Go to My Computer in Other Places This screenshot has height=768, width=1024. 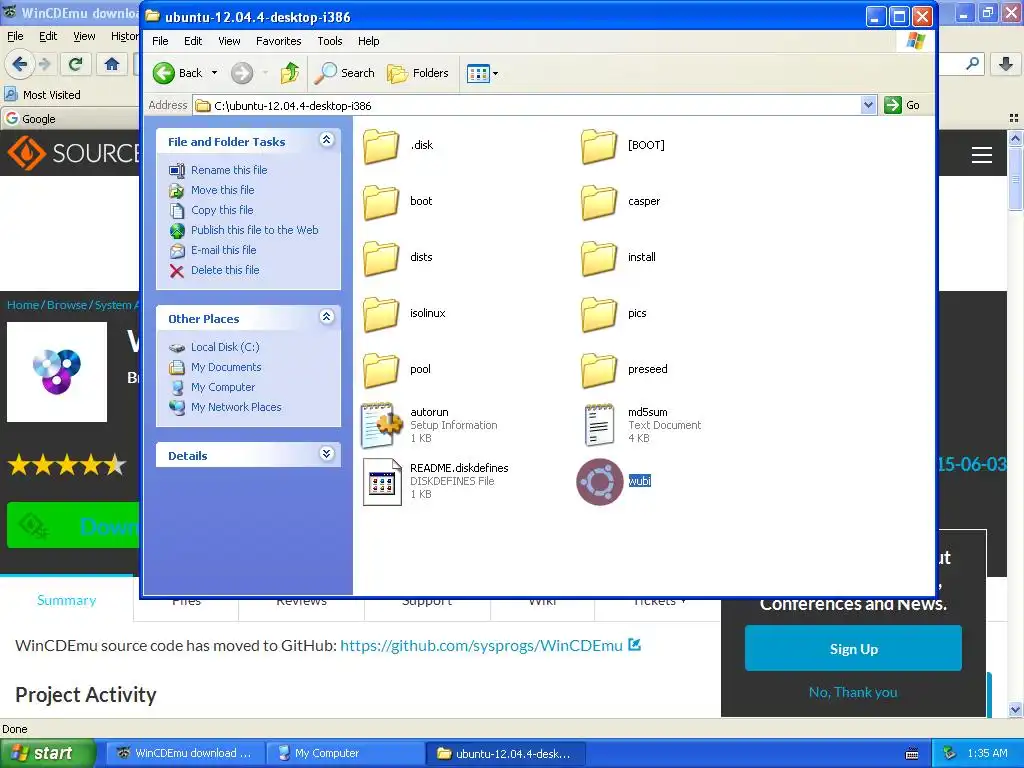[223, 387]
